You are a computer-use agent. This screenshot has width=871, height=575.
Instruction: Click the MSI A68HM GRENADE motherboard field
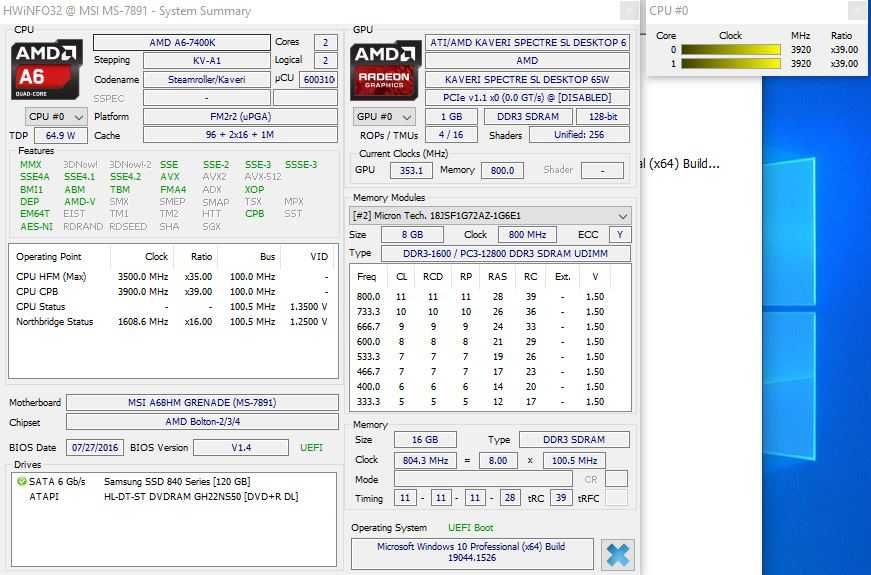[x=202, y=402]
